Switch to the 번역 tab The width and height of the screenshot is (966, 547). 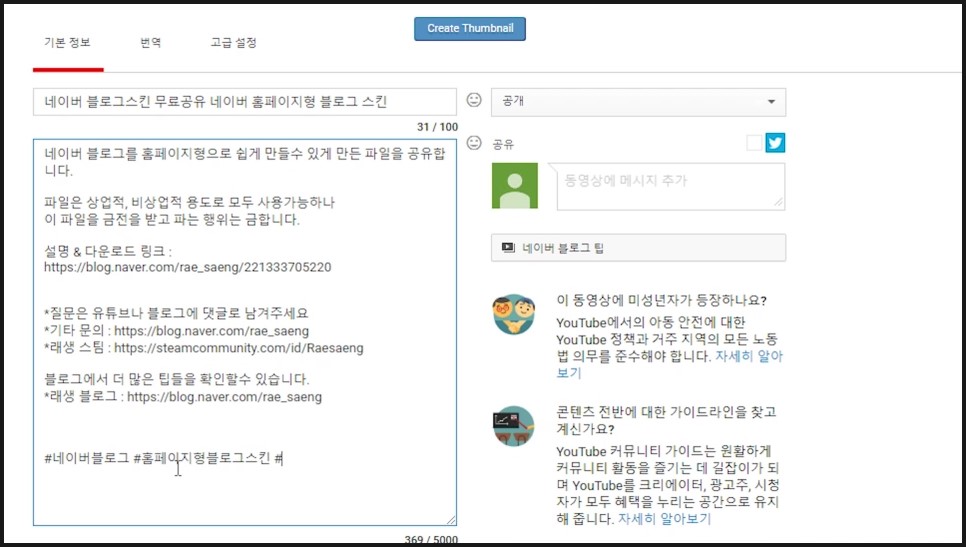point(150,43)
